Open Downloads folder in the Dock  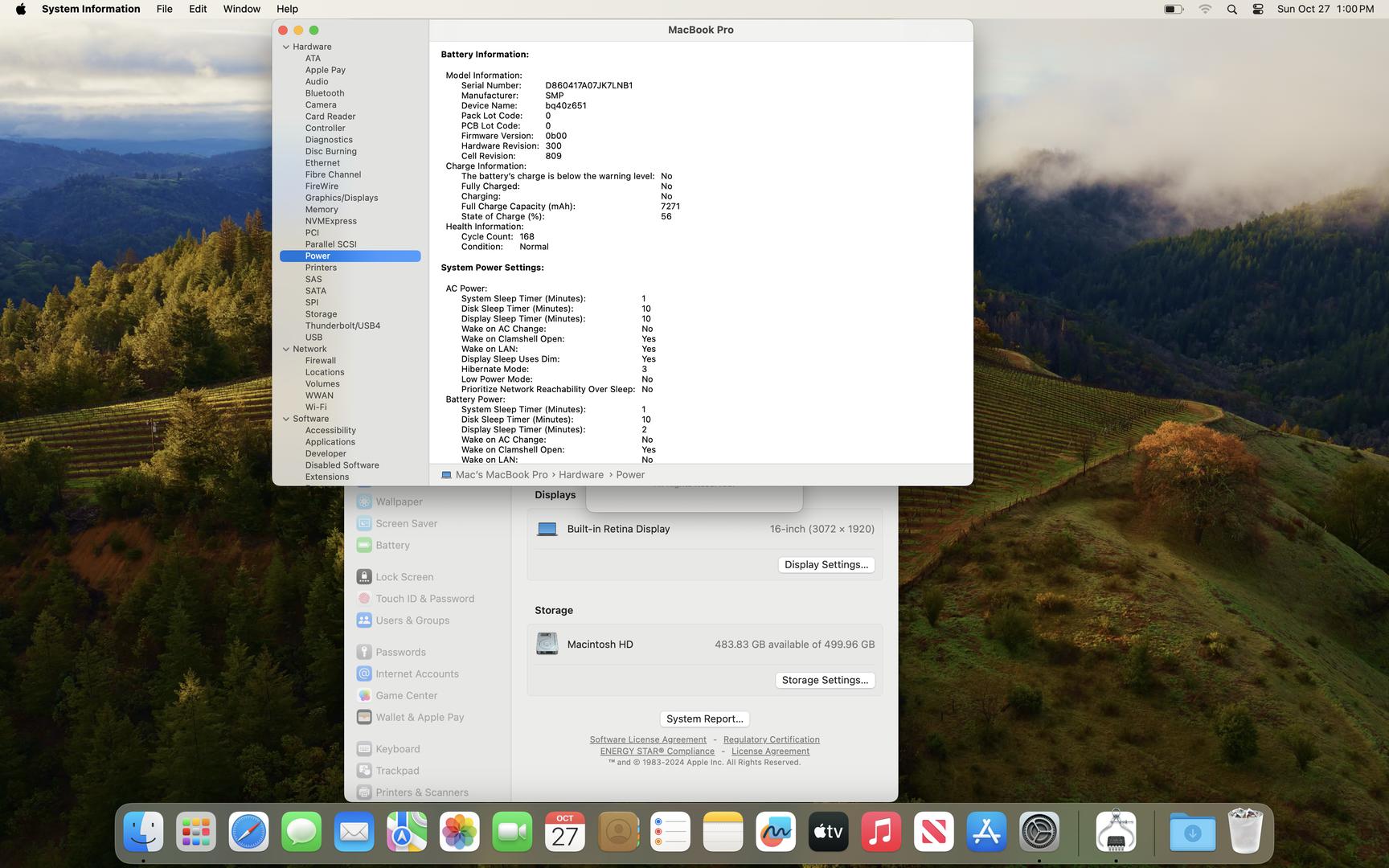click(x=1192, y=832)
